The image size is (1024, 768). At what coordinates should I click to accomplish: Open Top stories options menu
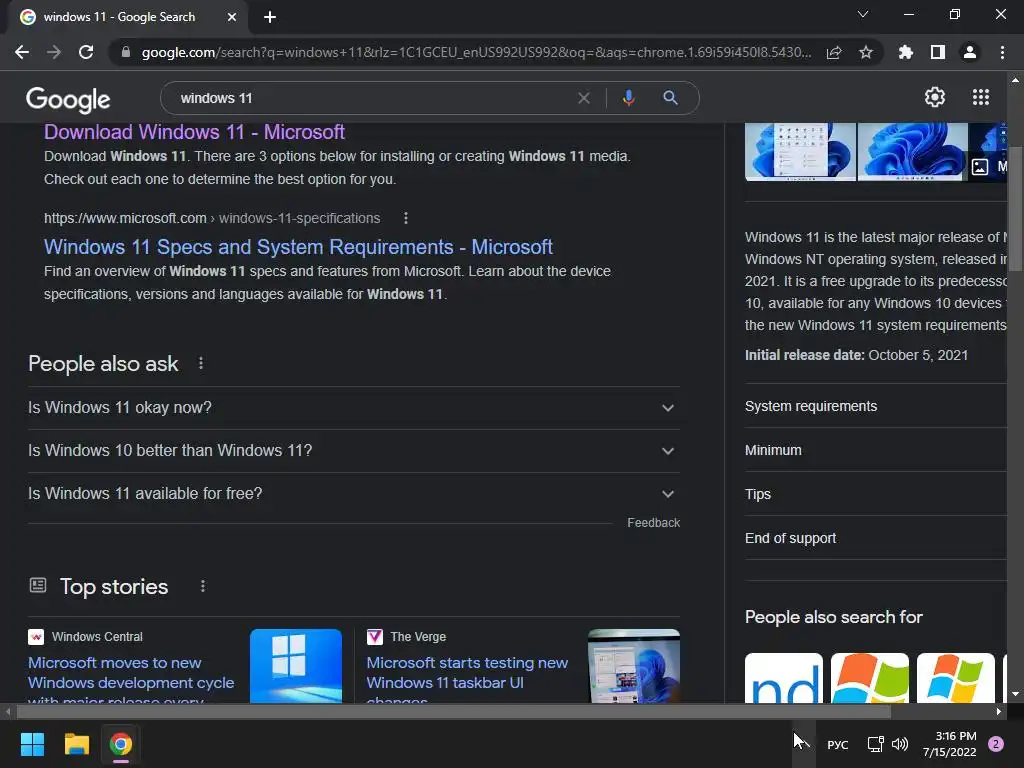(x=202, y=586)
